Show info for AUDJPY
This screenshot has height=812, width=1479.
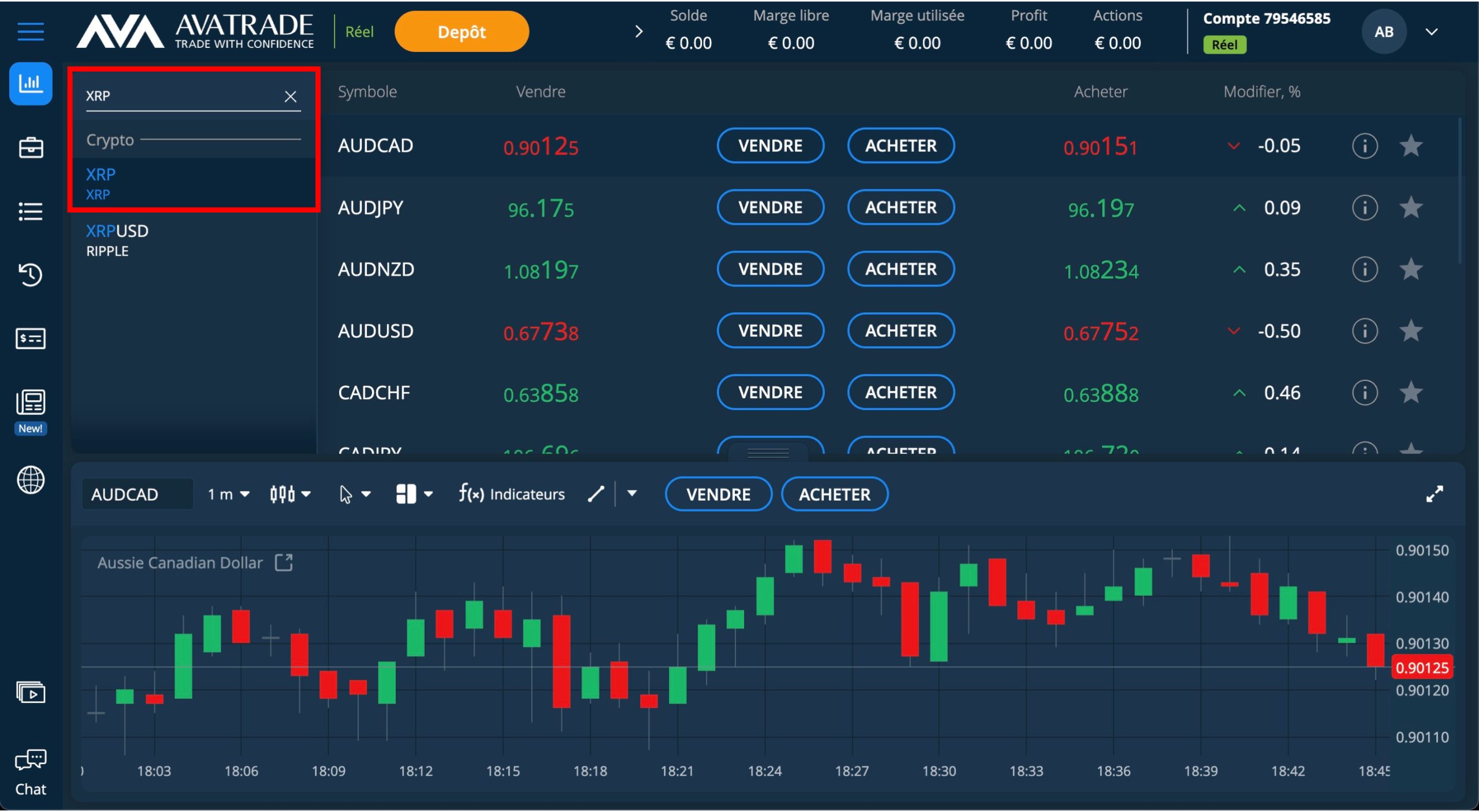pos(1365,207)
